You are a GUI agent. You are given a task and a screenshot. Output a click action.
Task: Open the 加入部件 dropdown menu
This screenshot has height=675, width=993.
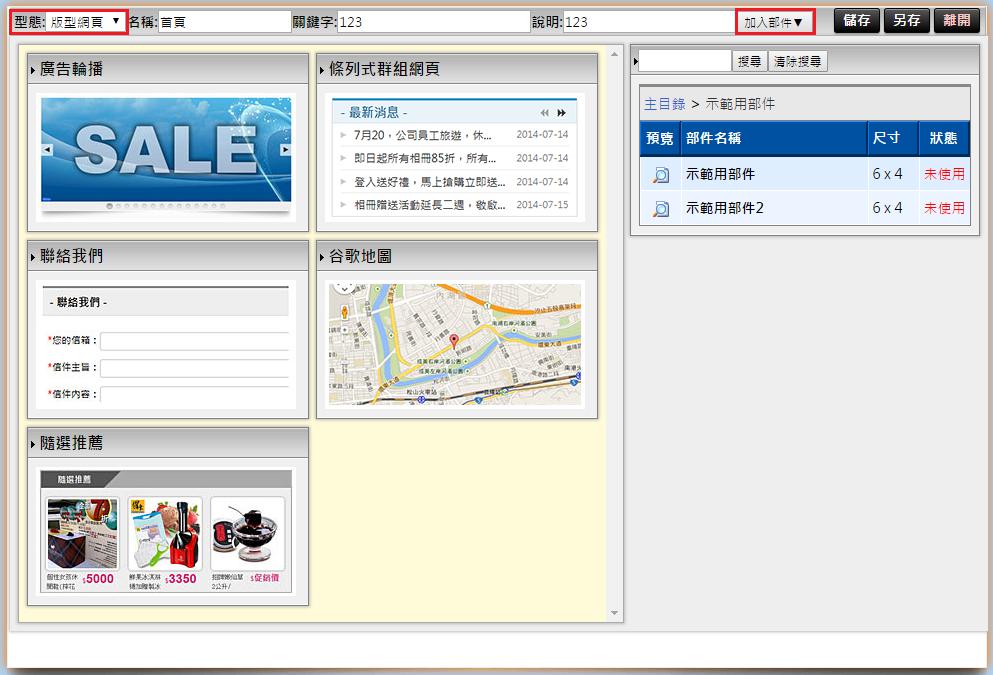pos(773,21)
